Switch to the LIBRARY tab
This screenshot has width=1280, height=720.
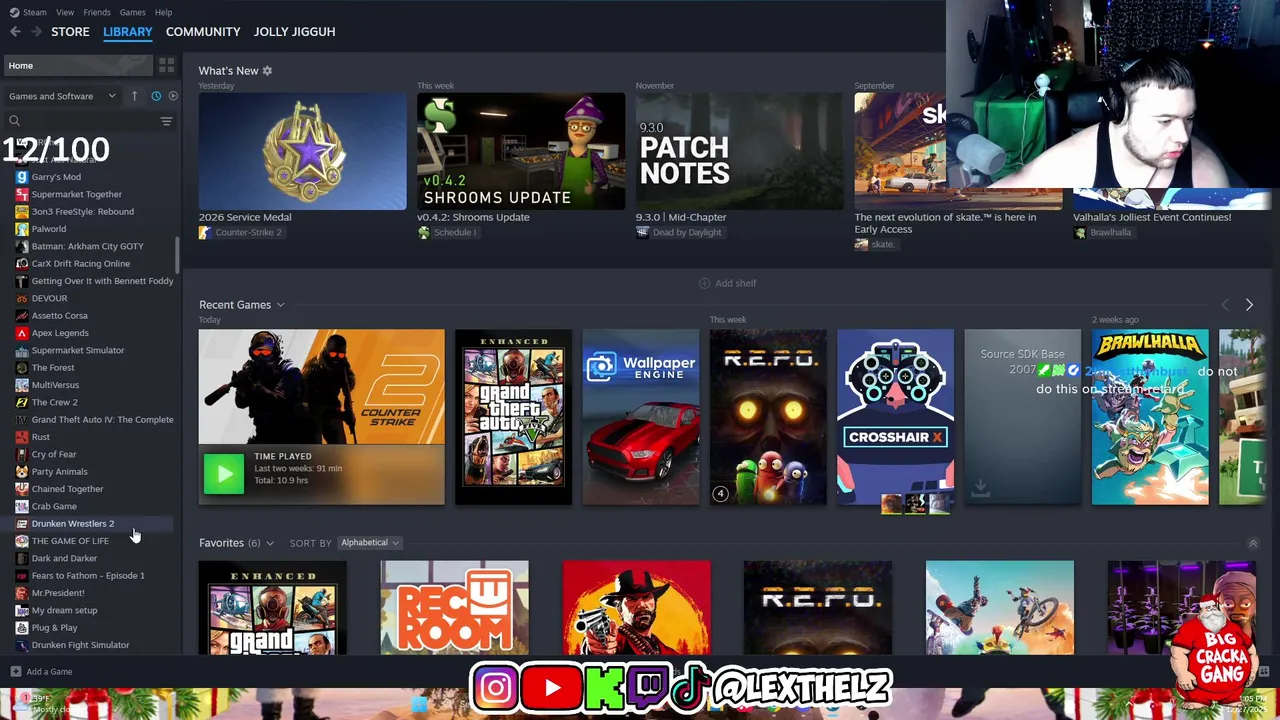(x=128, y=32)
